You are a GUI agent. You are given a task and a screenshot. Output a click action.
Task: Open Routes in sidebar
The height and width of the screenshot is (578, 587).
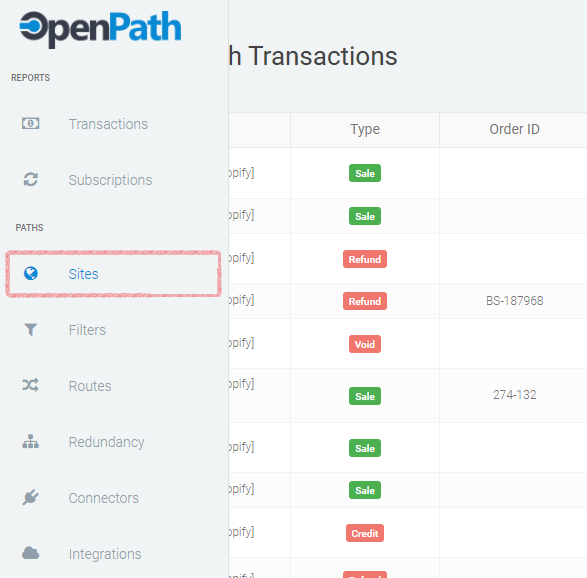[90, 386]
